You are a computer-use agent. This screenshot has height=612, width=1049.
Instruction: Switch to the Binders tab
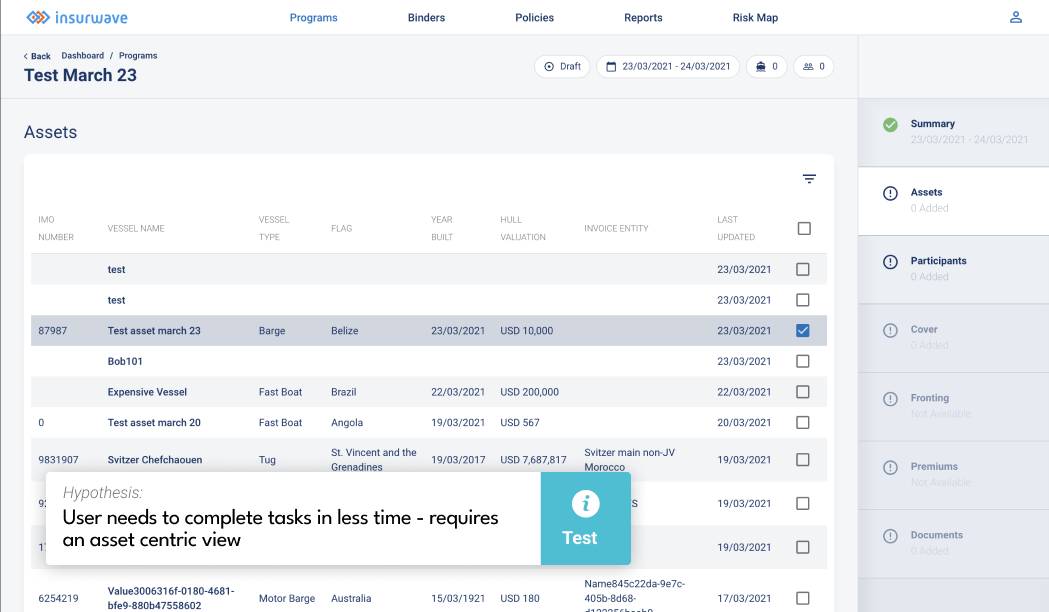426,18
